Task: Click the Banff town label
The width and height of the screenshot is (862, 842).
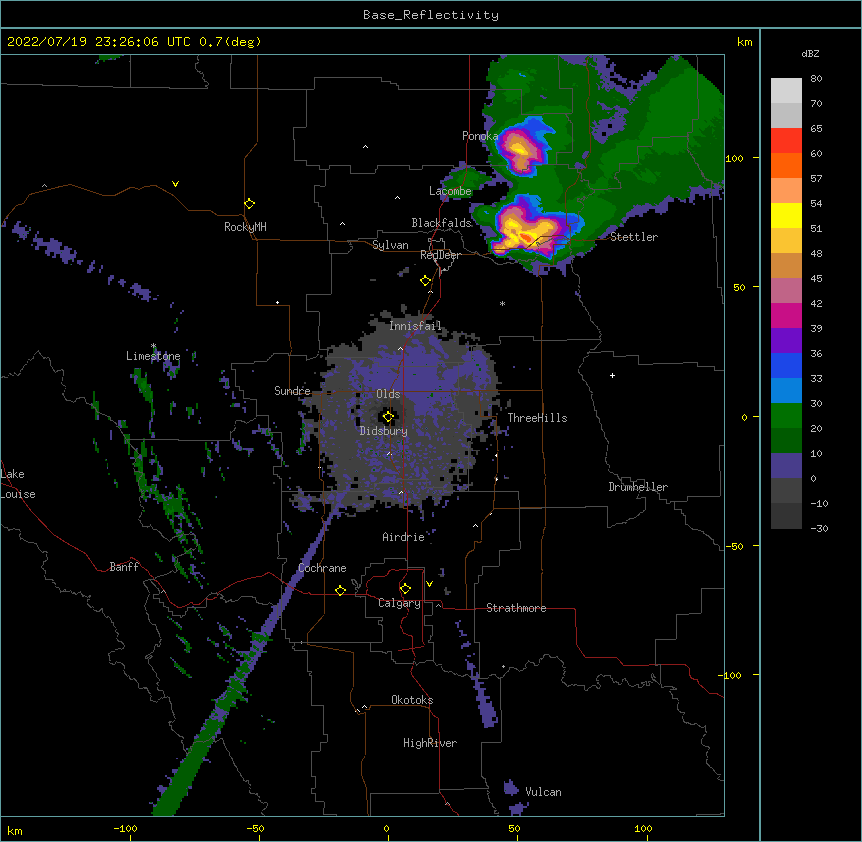Action: point(124,567)
